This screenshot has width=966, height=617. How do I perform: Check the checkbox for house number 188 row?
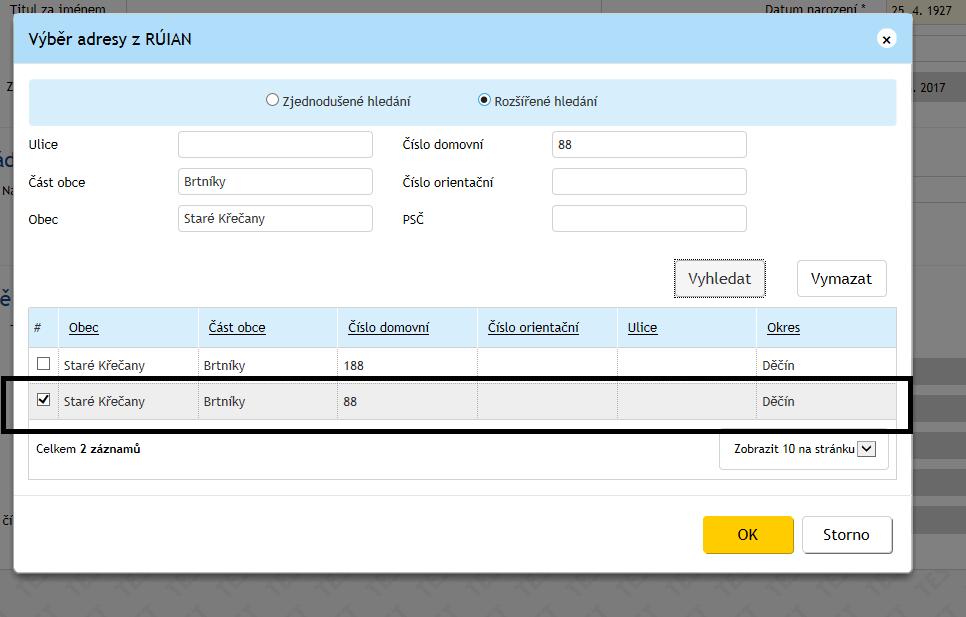click(x=43, y=363)
